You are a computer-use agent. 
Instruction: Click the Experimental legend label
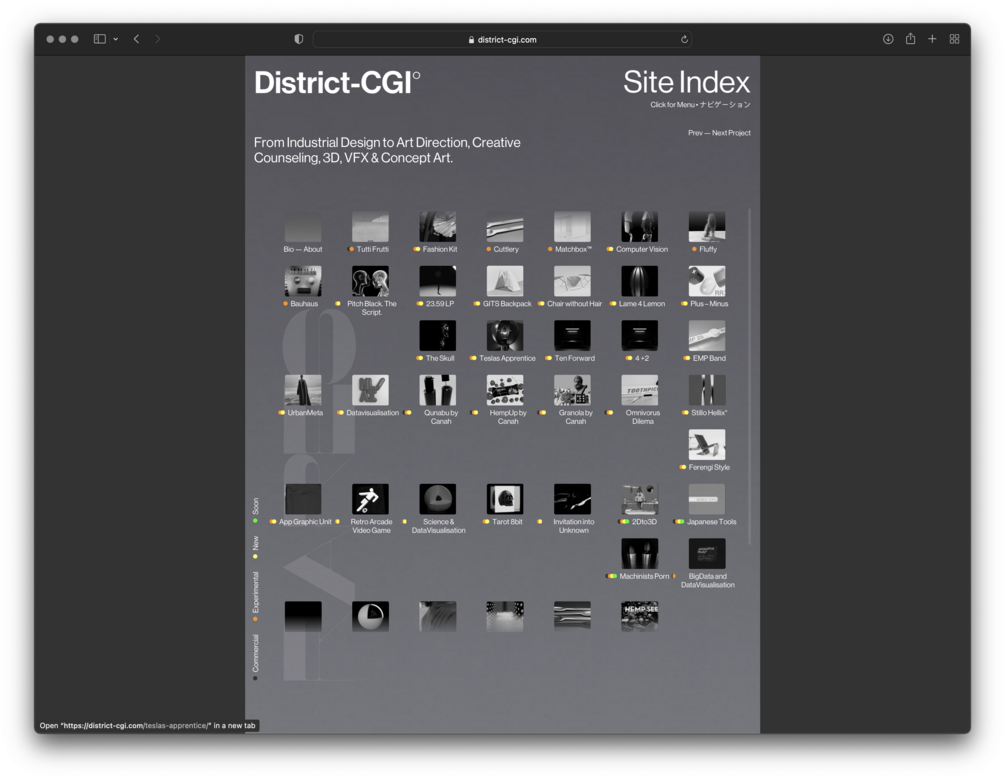click(x=255, y=592)
